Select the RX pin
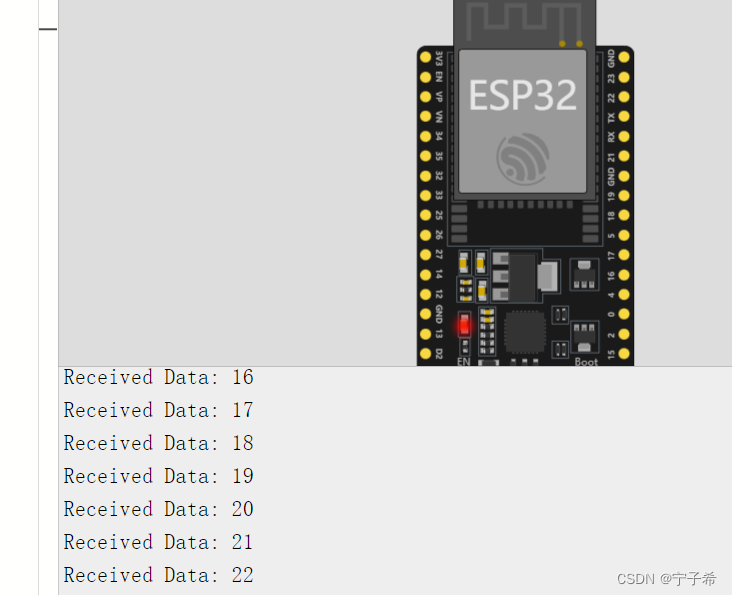The height and width of the screenshot is (595, 732). (624, 136)
